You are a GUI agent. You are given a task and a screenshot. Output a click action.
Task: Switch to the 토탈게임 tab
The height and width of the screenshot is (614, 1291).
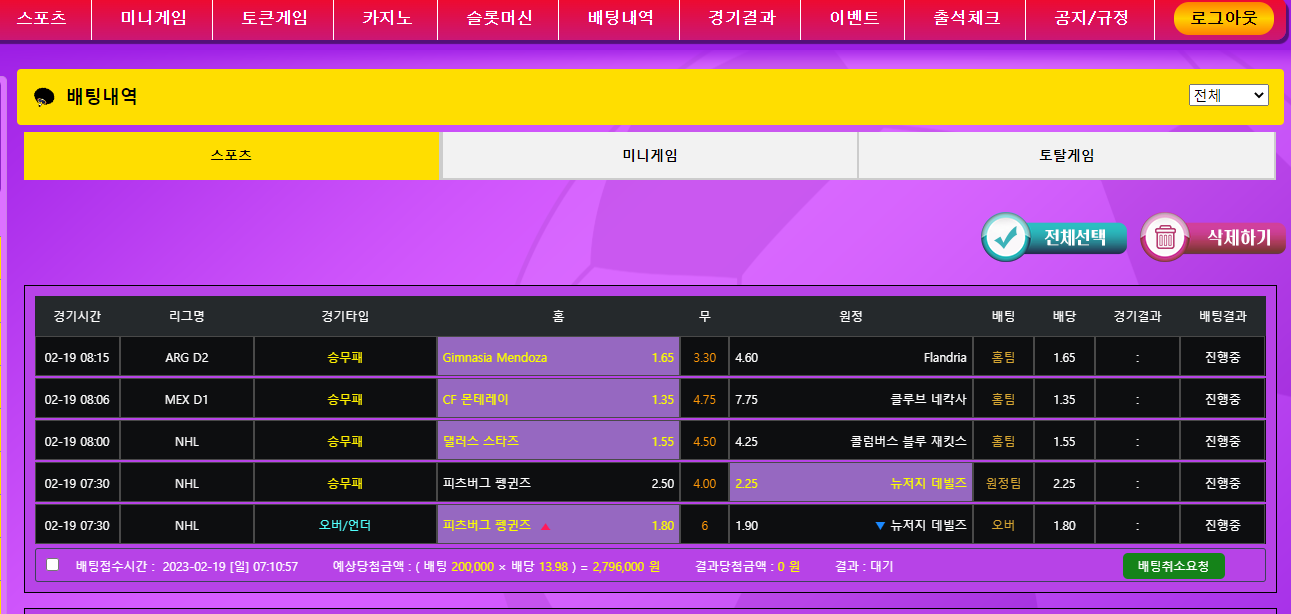(1066, 156)
